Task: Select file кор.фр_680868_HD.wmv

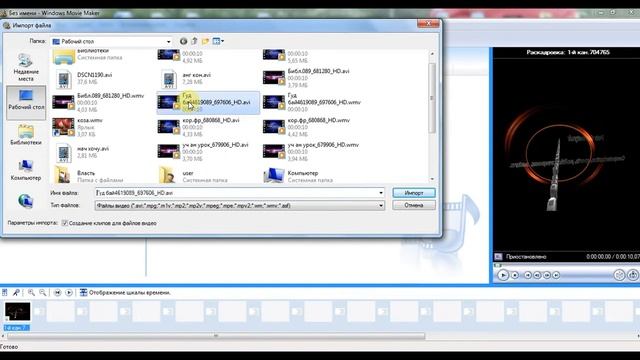Action: coord(307,127)
